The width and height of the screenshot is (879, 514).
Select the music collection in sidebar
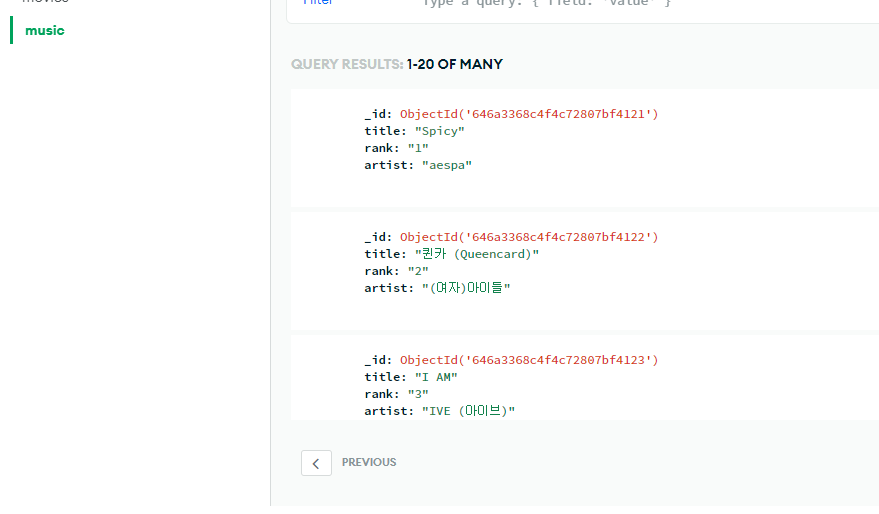45,30
